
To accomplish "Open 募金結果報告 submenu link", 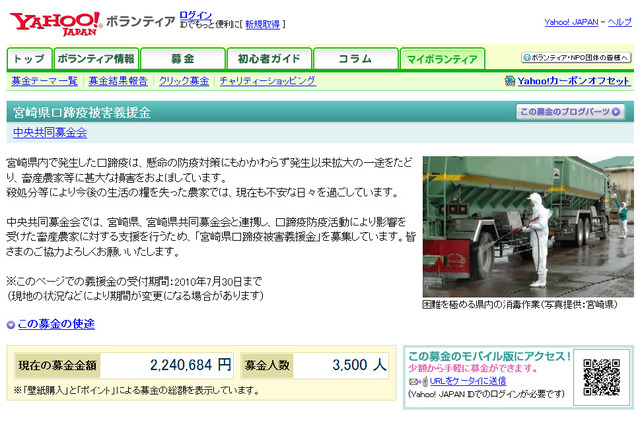I will 118,81.
